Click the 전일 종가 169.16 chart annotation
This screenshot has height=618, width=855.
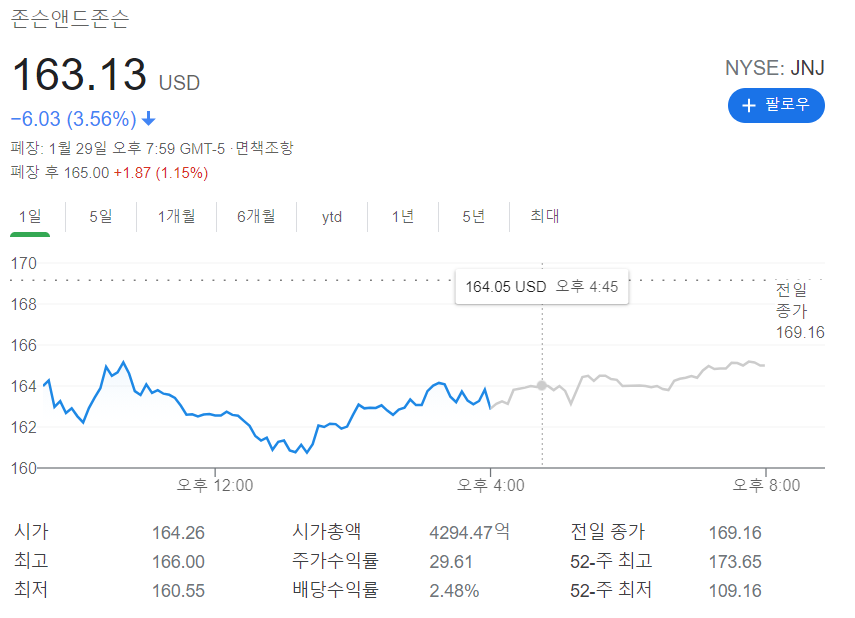click(800, 311)
